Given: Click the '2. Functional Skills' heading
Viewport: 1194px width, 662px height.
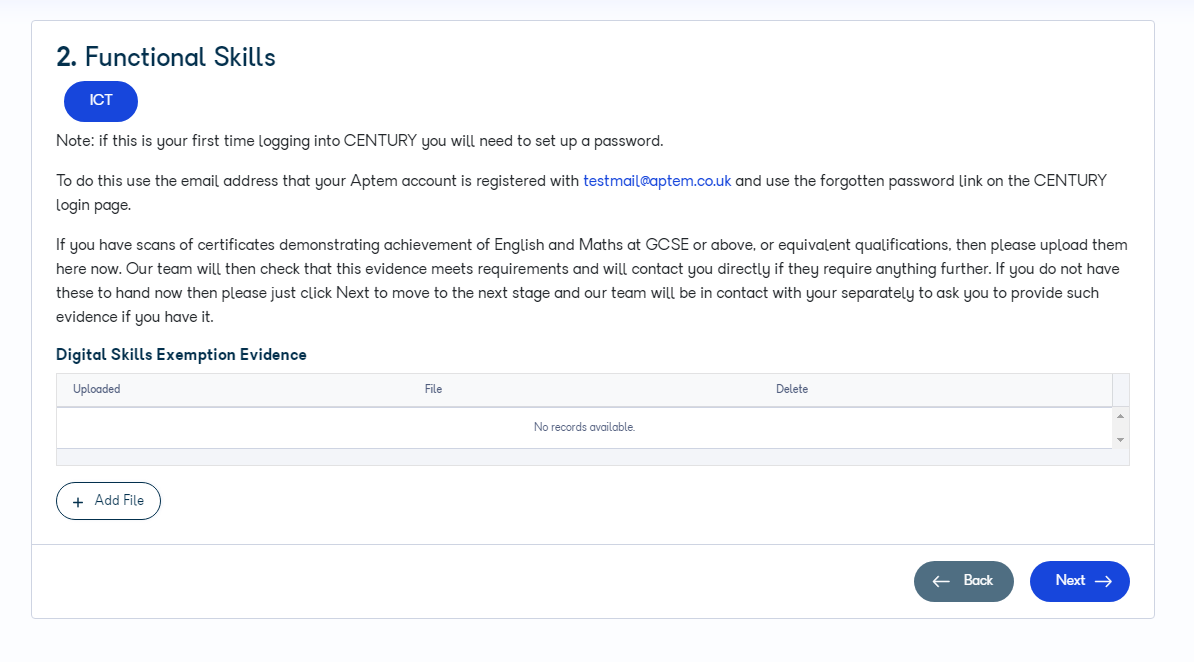Looking at the screenshot, I should click(166, 57).
